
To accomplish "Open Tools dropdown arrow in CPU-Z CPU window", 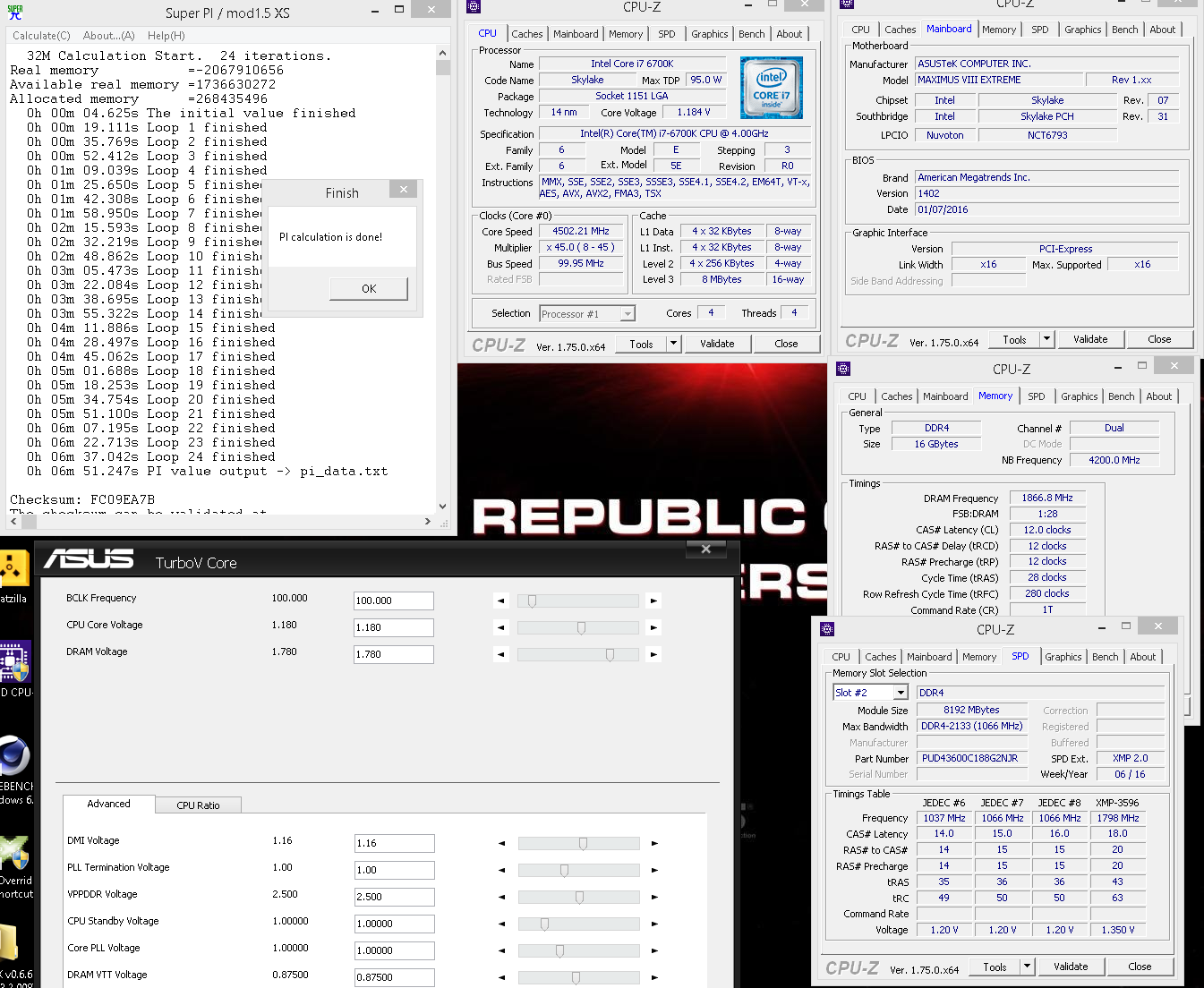I will click(x=674, y=344).
